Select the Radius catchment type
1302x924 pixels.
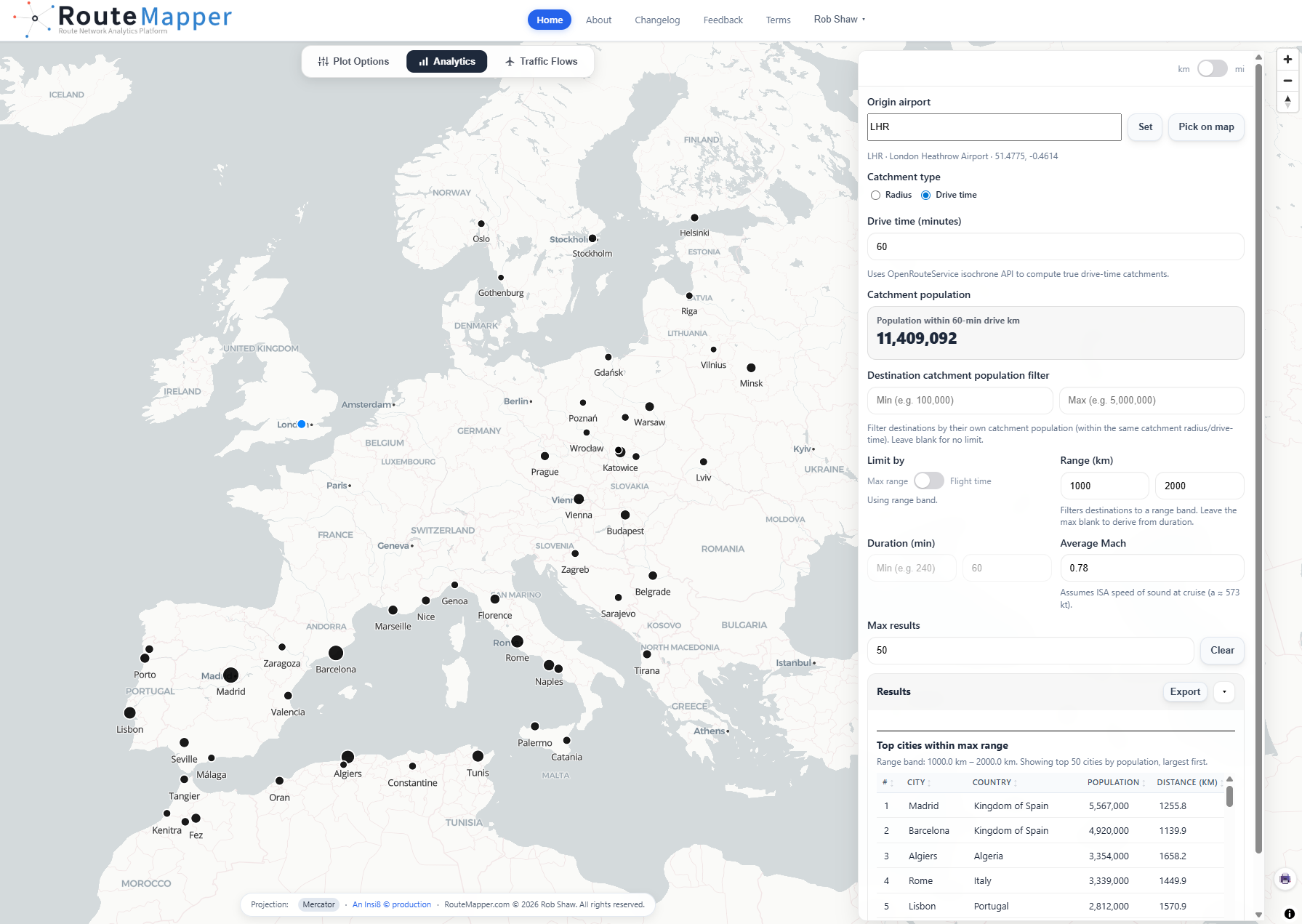click(875, 195)
